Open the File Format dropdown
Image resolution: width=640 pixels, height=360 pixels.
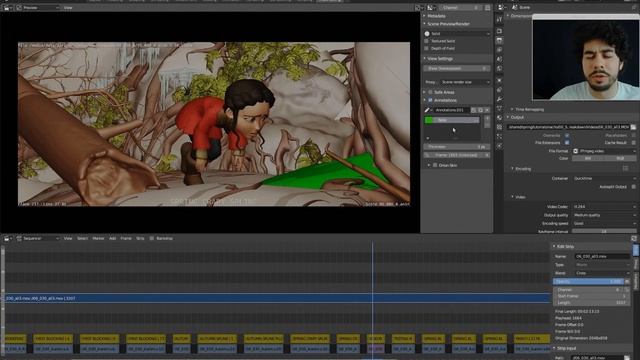pyautogui.click(x=604, y=151)
